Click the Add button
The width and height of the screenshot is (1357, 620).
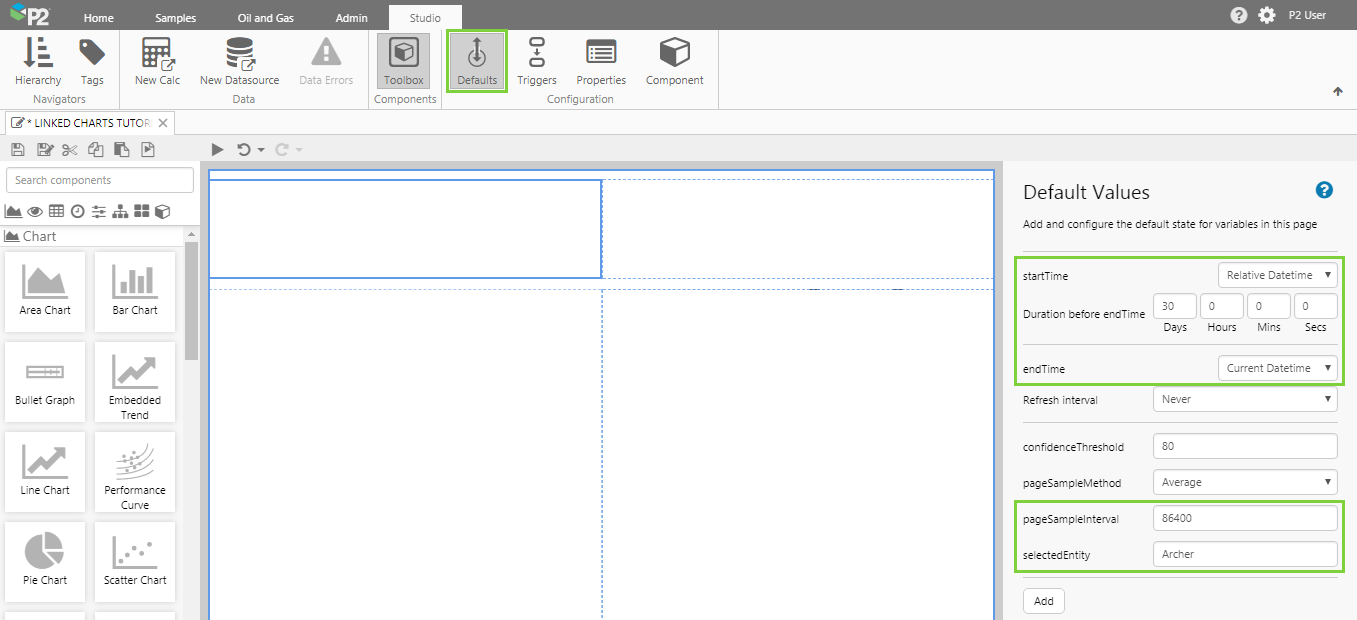click(1043, 601)
